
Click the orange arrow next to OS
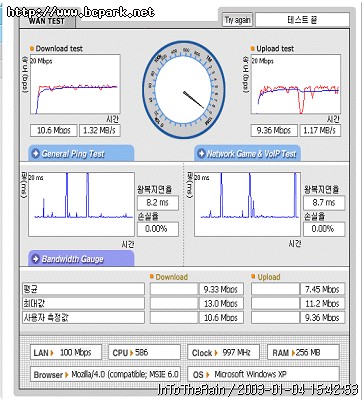[208, 375]
